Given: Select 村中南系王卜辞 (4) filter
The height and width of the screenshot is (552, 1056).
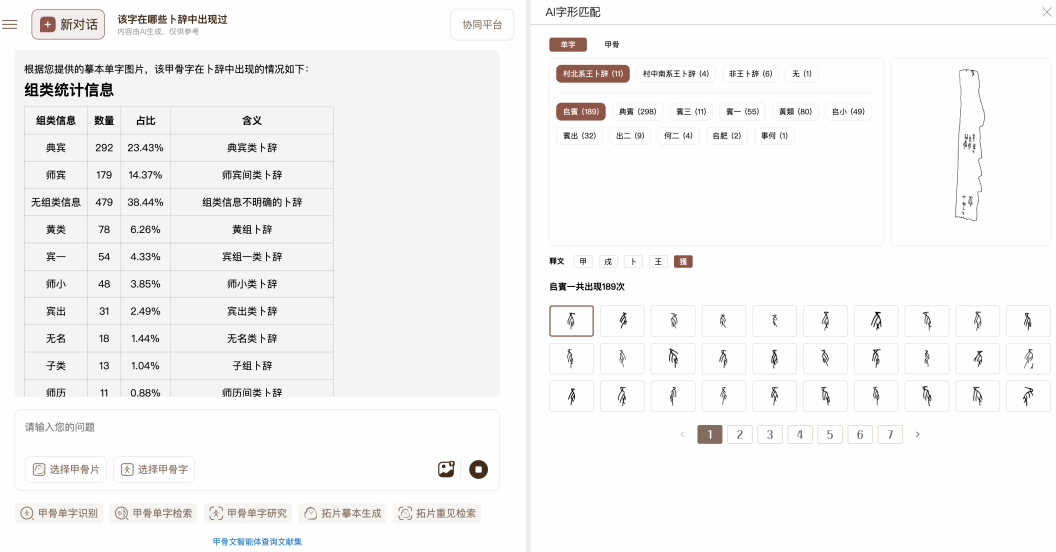Looking at the screenshot, I should click(x=675, y=74).
